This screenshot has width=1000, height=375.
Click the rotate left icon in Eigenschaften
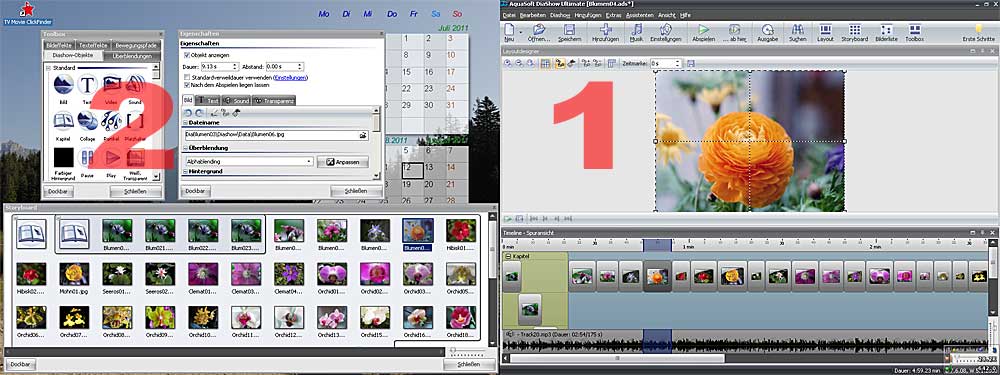click(187, 113)
